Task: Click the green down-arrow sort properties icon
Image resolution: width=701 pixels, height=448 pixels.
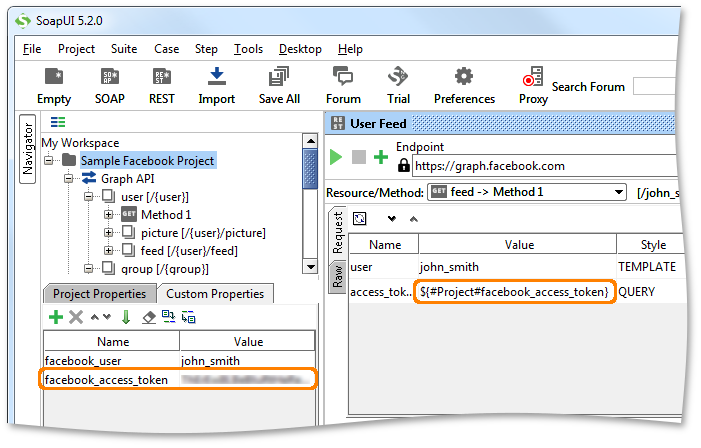Action: 126,317
